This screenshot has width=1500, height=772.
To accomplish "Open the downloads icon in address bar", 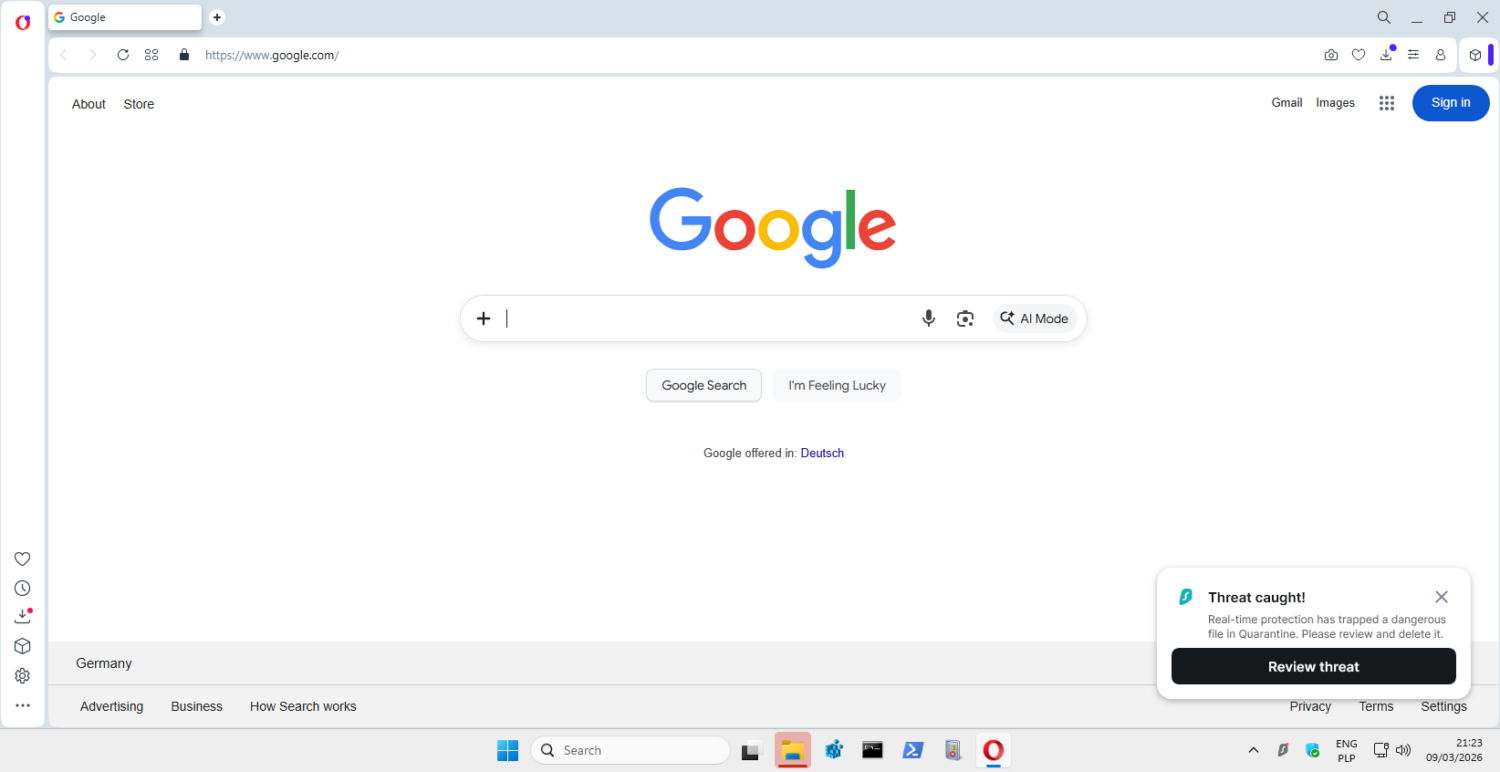I will coord(1386,55).
